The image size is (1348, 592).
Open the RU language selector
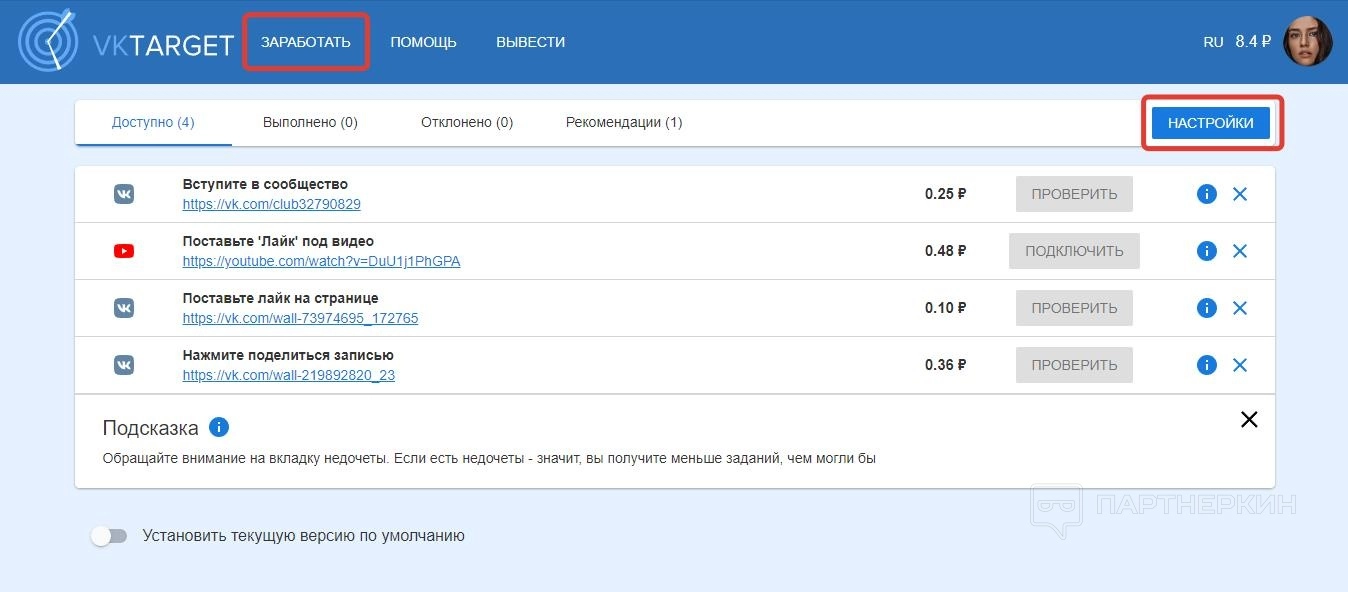(x=1213, y=42)
